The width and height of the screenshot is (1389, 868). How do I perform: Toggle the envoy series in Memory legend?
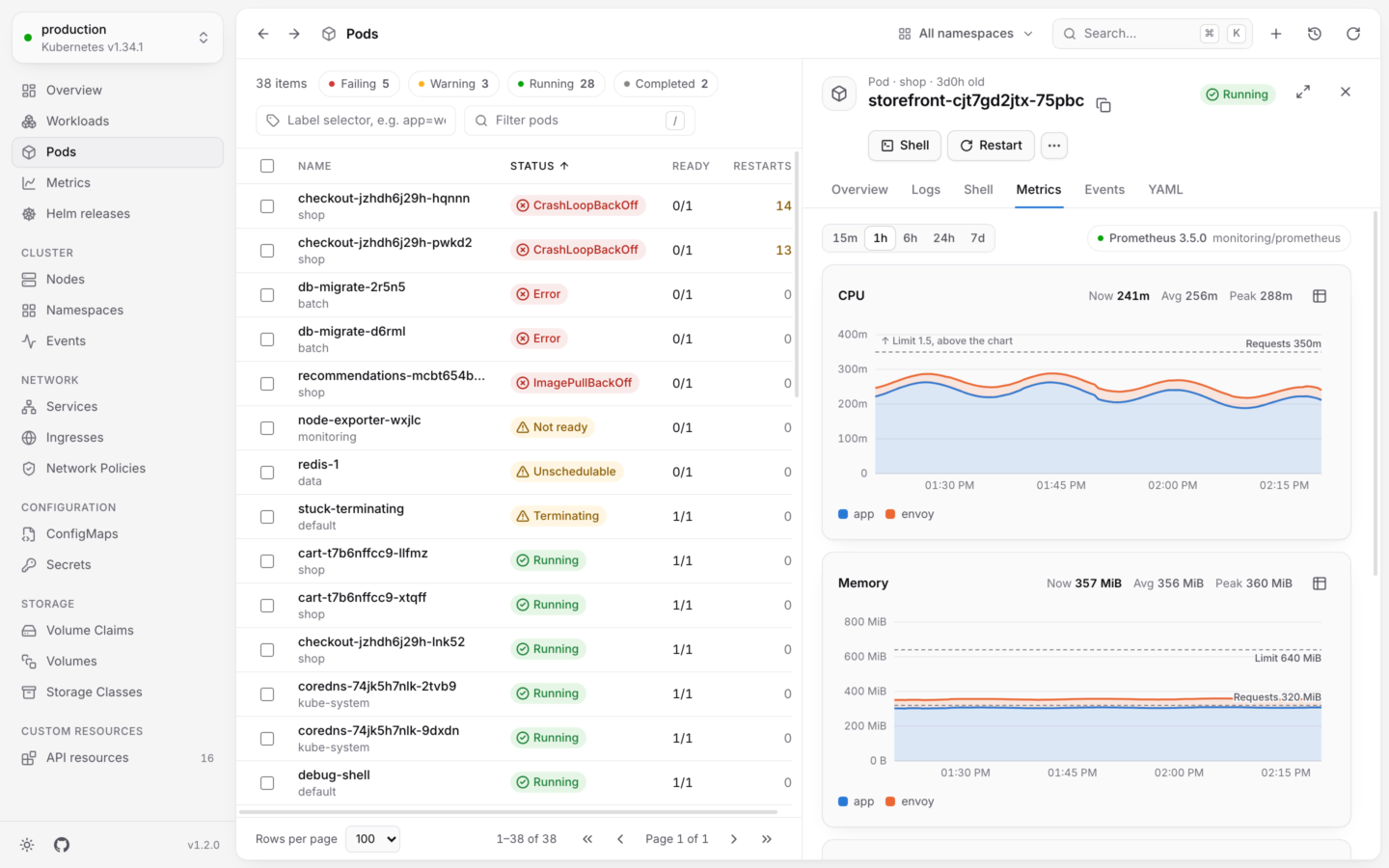(x=910, y=801)
